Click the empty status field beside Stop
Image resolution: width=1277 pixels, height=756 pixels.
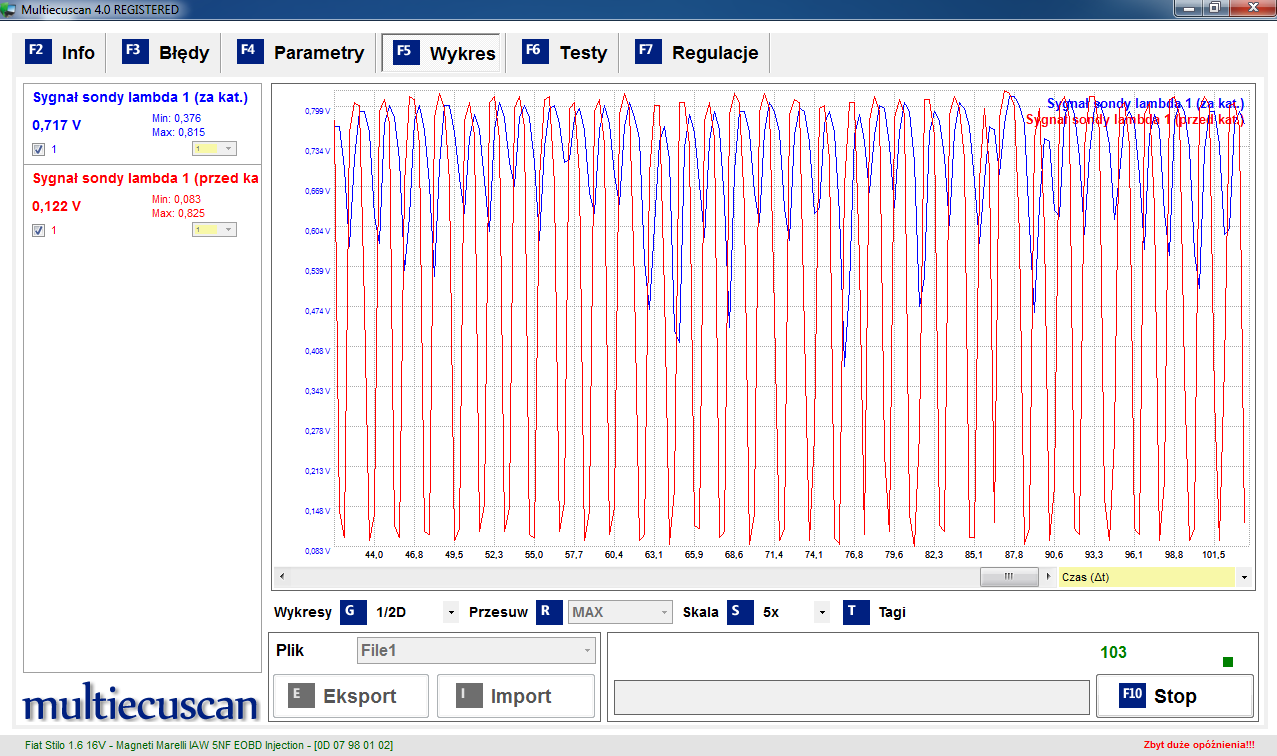click(851, 697)
